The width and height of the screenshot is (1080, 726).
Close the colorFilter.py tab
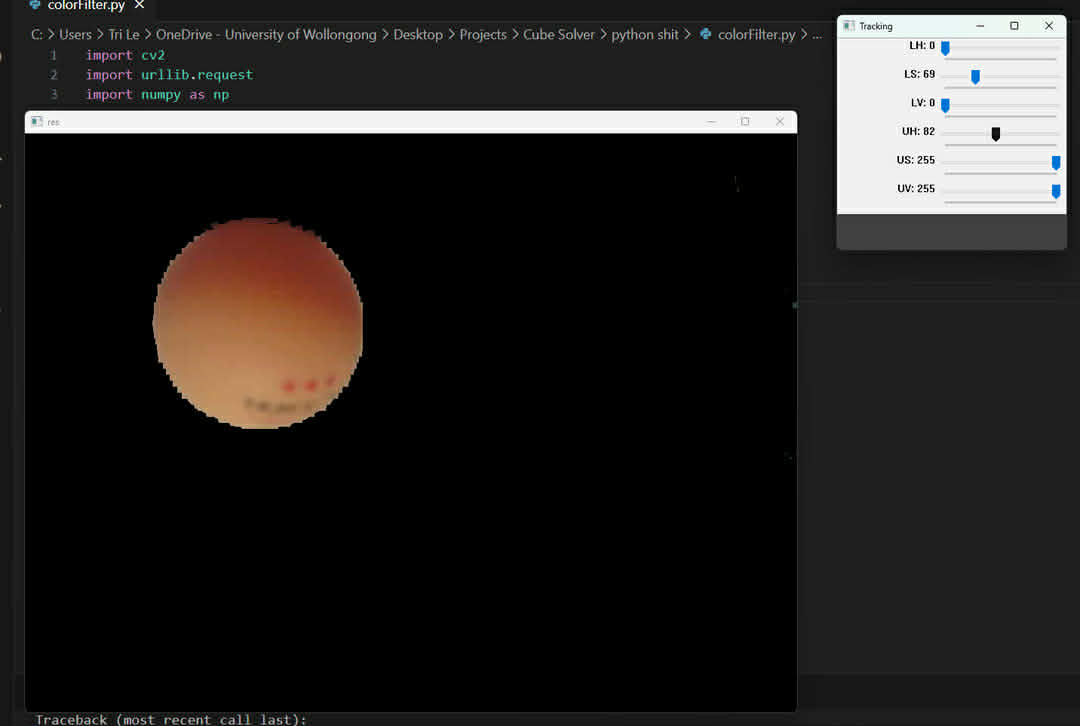(138, 5)
